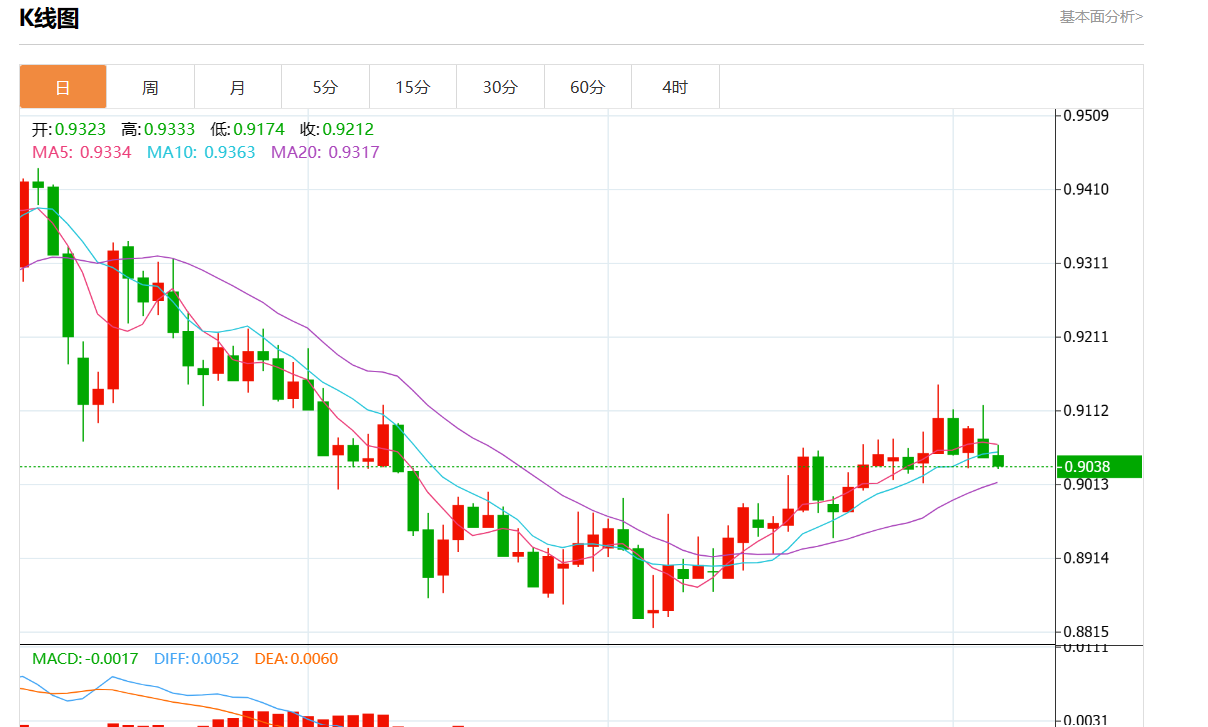The width and height of the screenshot is (1208, 727).
Task: Switch to the 周 weekly tab
Action: (x=150, y=87)
